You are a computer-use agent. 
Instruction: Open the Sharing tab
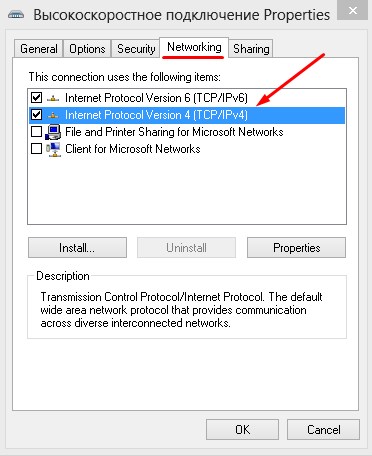tap(251, 49)
